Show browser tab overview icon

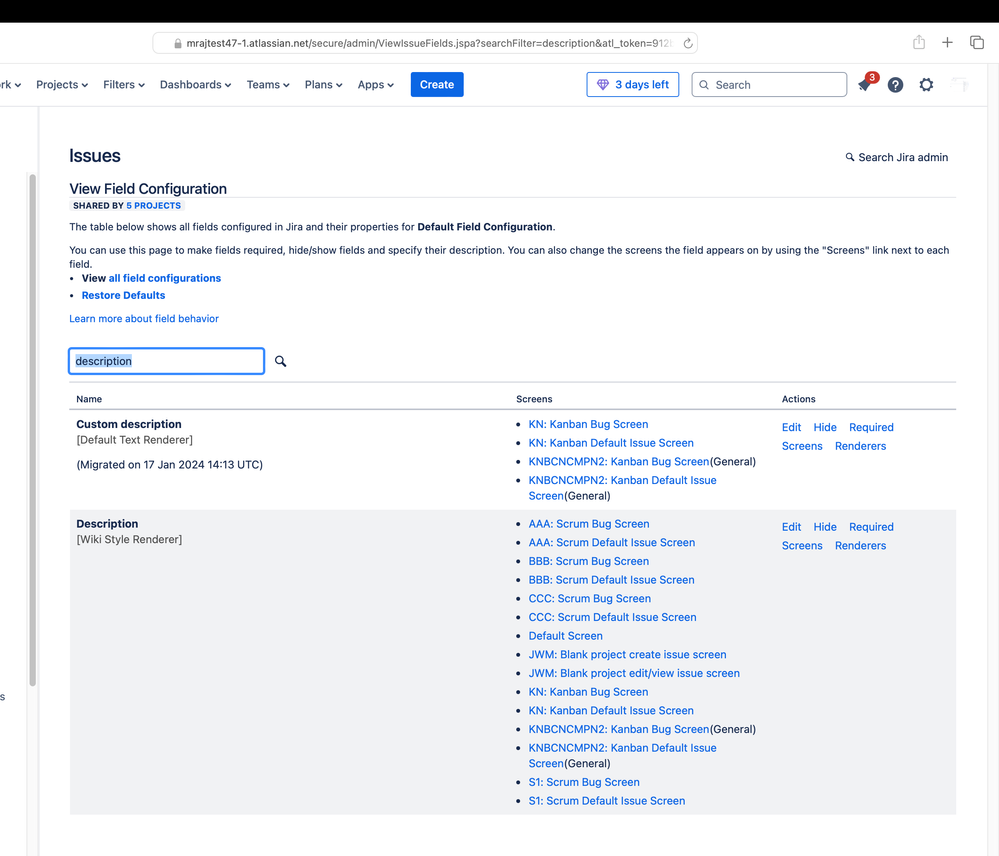[x=977, y=43]
